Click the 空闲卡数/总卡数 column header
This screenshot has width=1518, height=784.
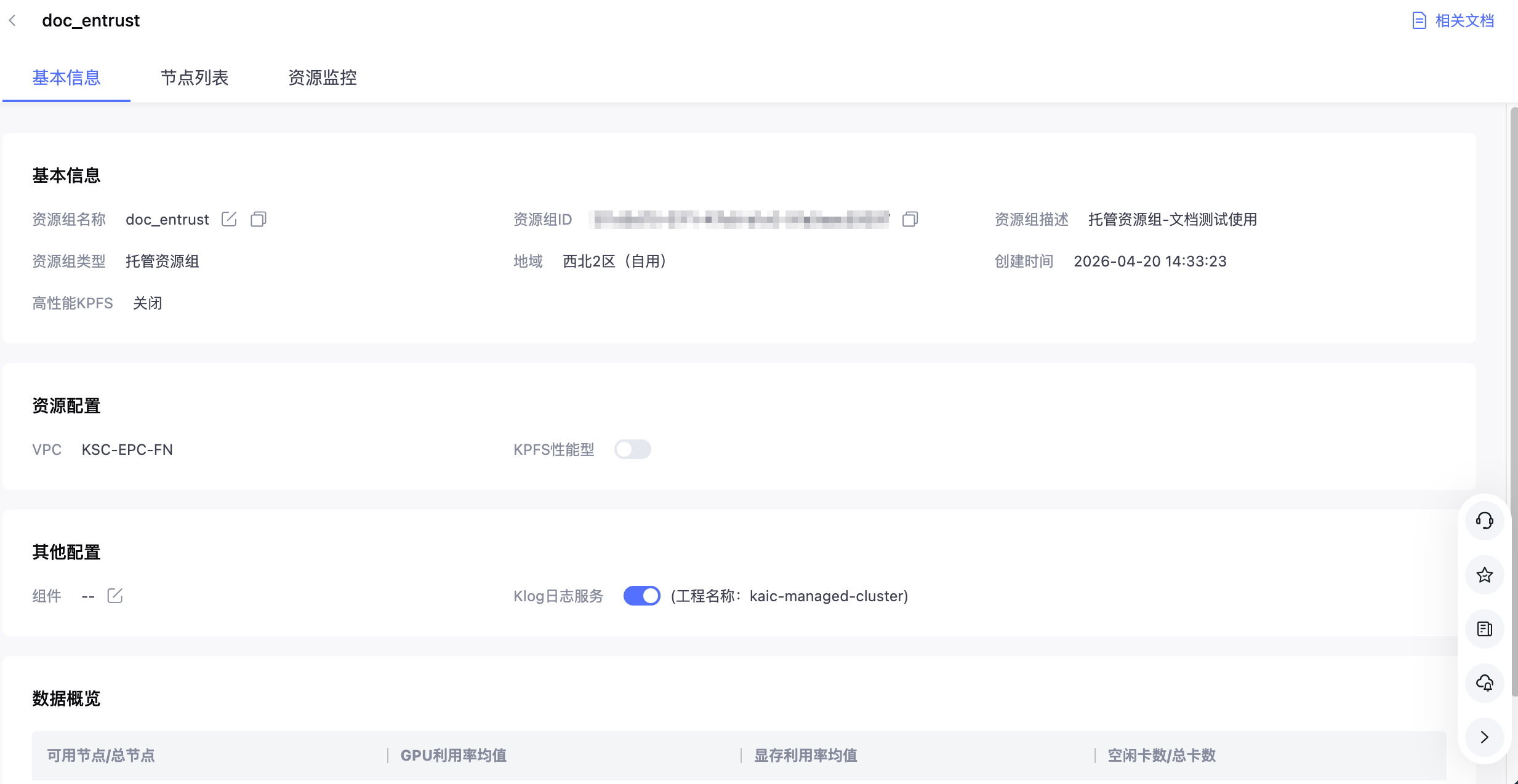[1162, 756]
